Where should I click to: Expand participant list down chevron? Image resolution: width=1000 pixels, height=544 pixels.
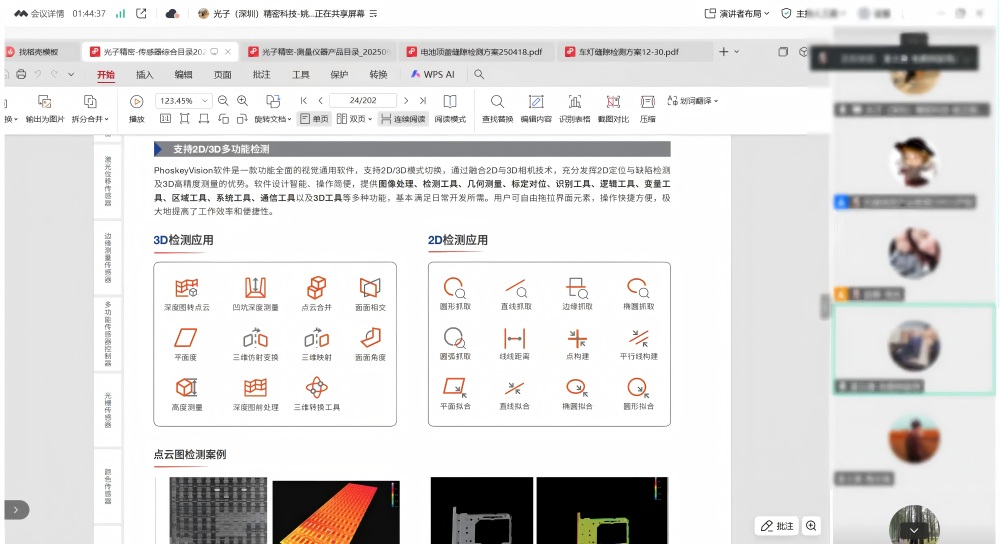click(914, 531)
